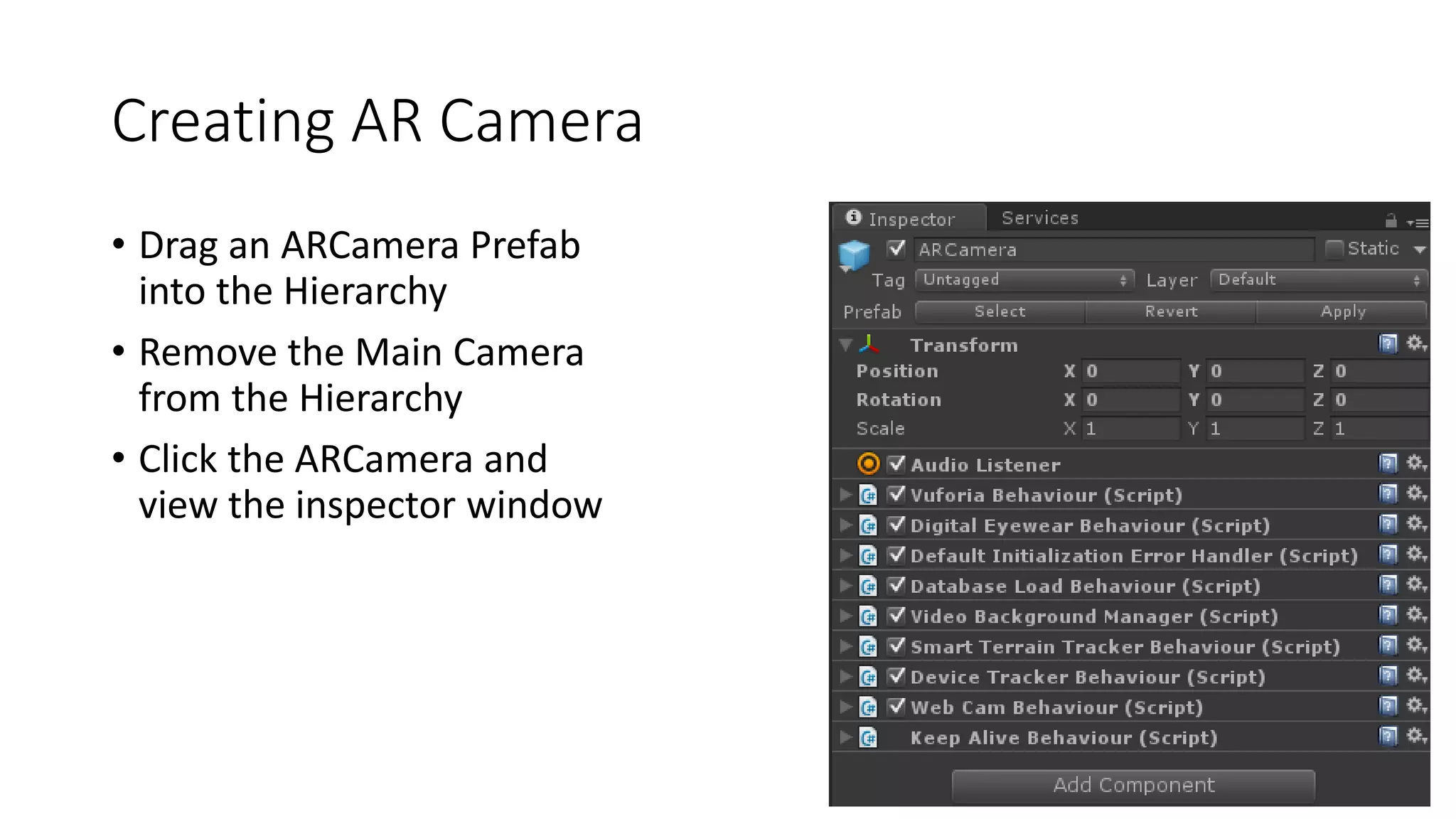Viewport: 1456px width, 819px height.
Task: Click gear icon for Vuforia Behaviour script
Action: [x=1416, y=493]
